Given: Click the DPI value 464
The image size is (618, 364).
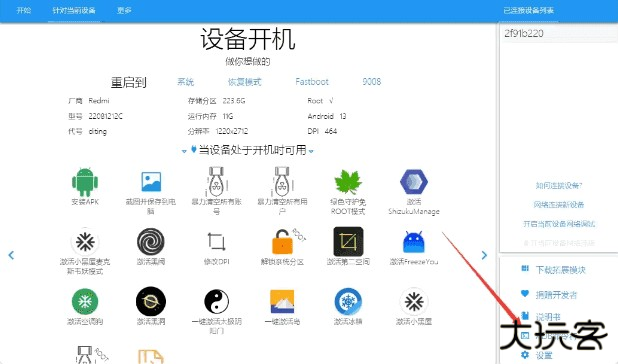Looking at the screenshot, I should [331, 131].
